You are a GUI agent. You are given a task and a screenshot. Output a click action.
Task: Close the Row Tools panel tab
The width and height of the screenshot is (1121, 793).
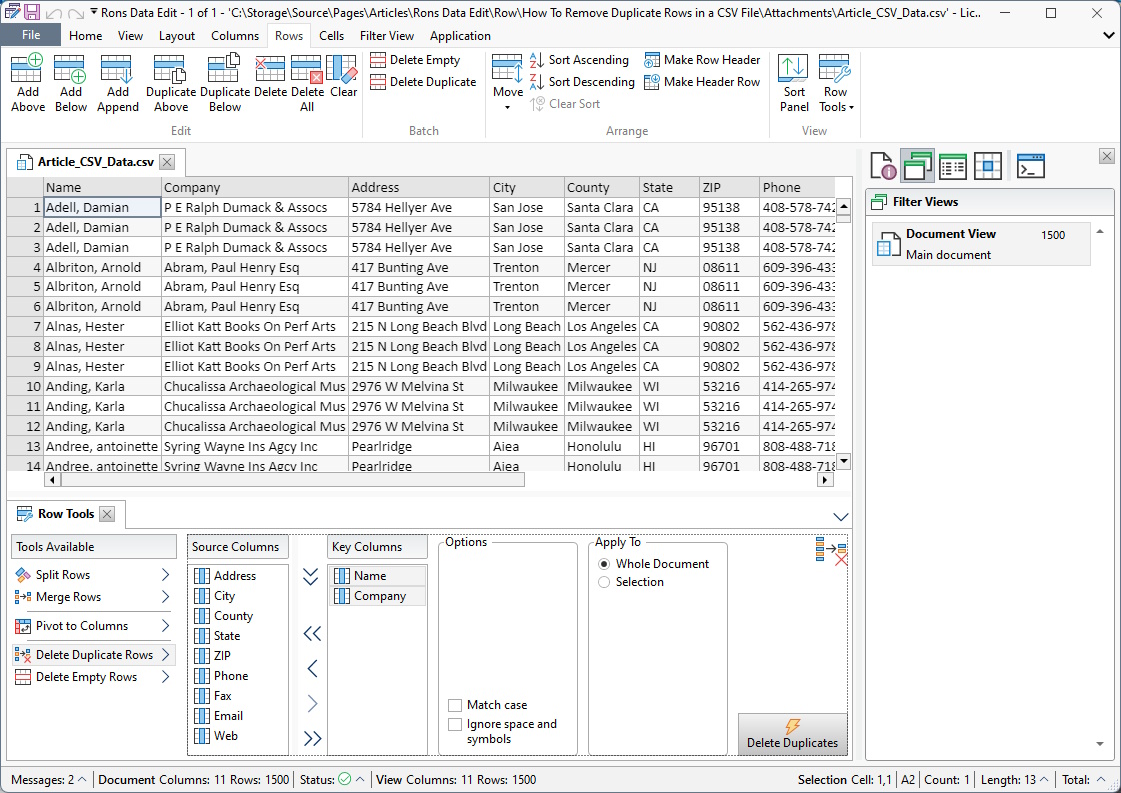[x=107, y=514]
